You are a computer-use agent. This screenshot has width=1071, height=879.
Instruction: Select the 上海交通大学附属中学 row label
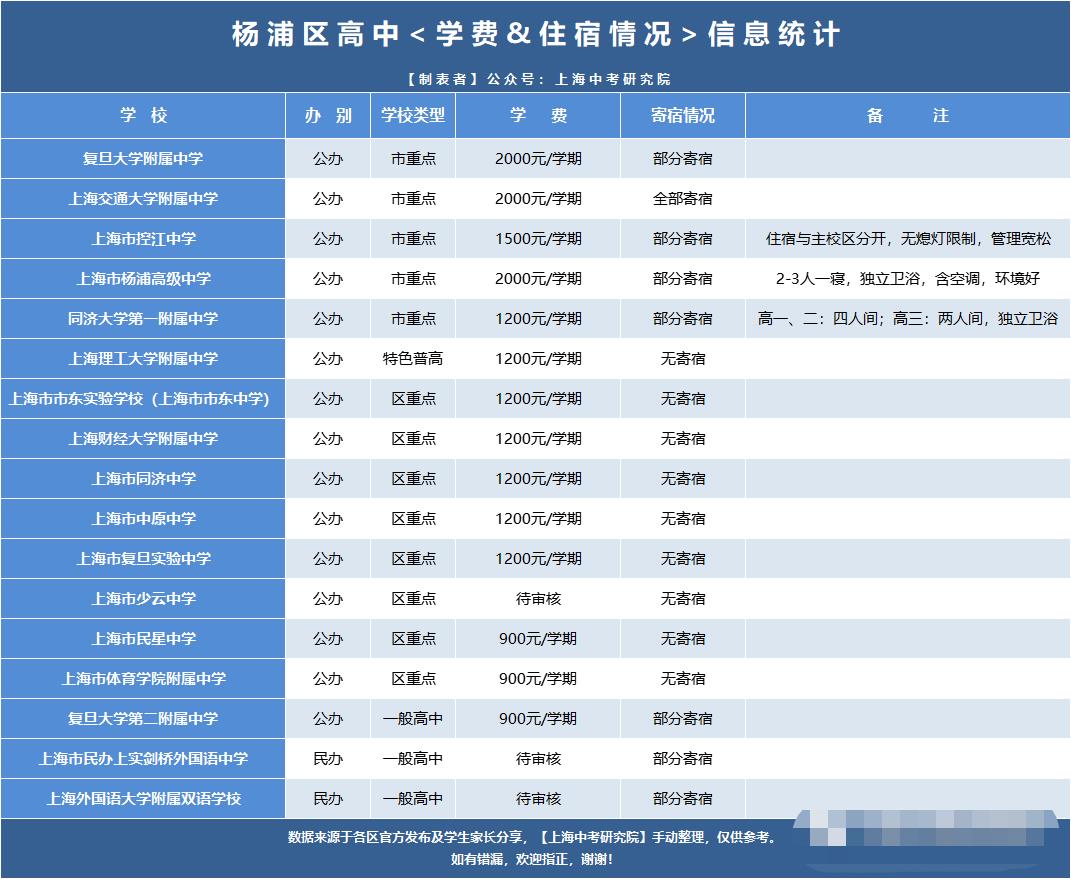click(x=143, y=199)
